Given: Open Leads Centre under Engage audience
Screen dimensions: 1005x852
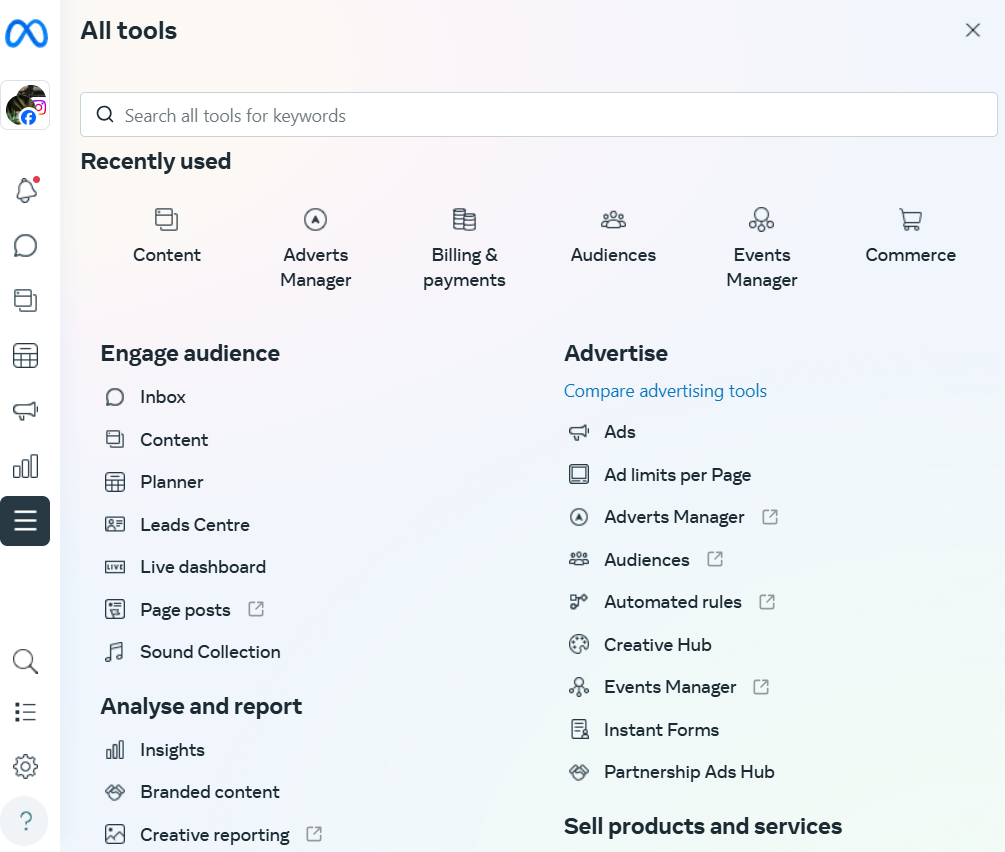Looking at the screenshot, I should pyautogui.click(x=194, y=525).
